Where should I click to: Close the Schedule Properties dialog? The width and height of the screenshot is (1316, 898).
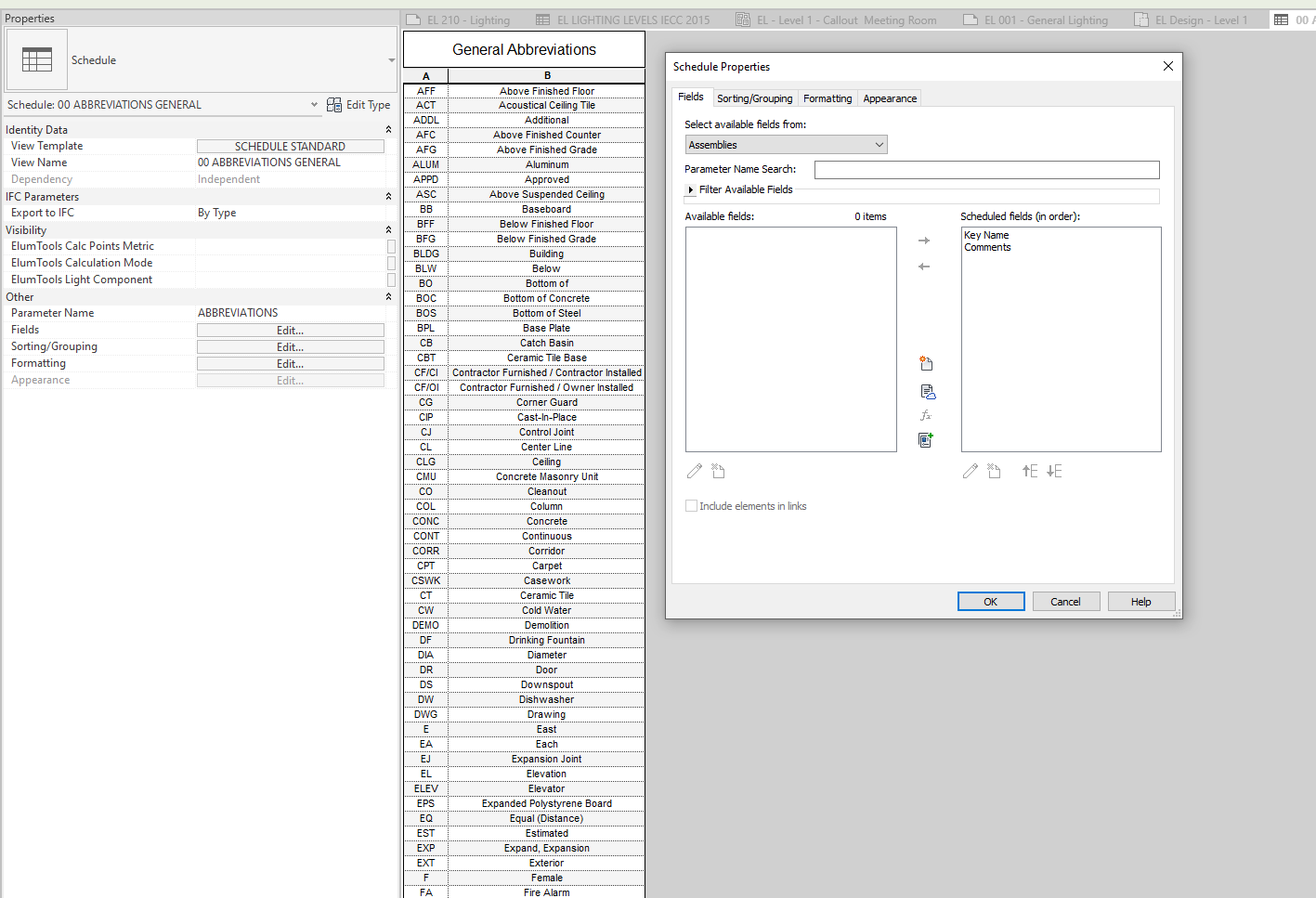[x=1168, y=66]
